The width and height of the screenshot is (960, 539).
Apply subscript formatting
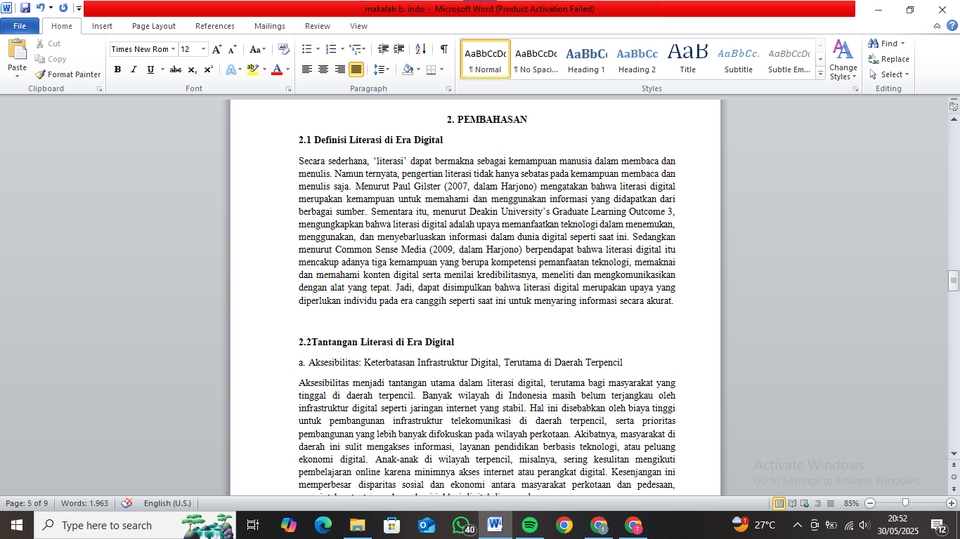[x=192, y=69]
